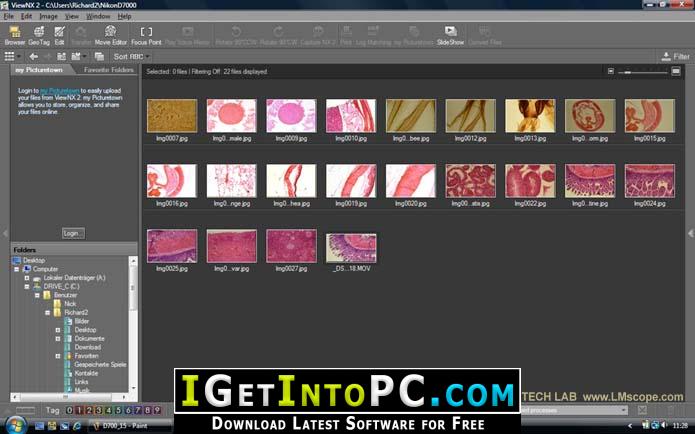The image size is (695, 434).
Task: Toggle tag label number 1
Action: [79, 410]
